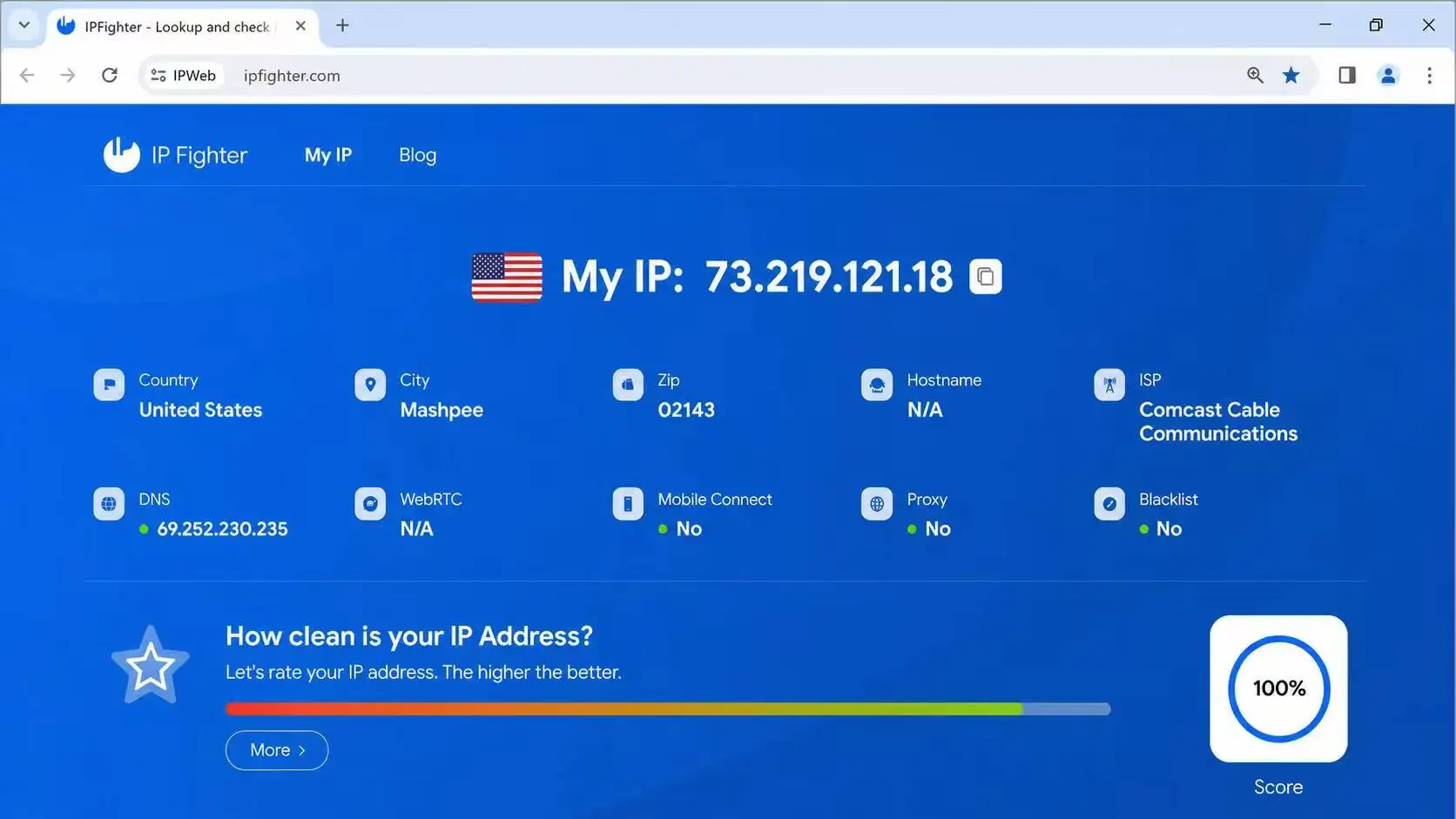1456x819 pixels.
Task: Click the United States flag icon
Action: tap(507, 277)
